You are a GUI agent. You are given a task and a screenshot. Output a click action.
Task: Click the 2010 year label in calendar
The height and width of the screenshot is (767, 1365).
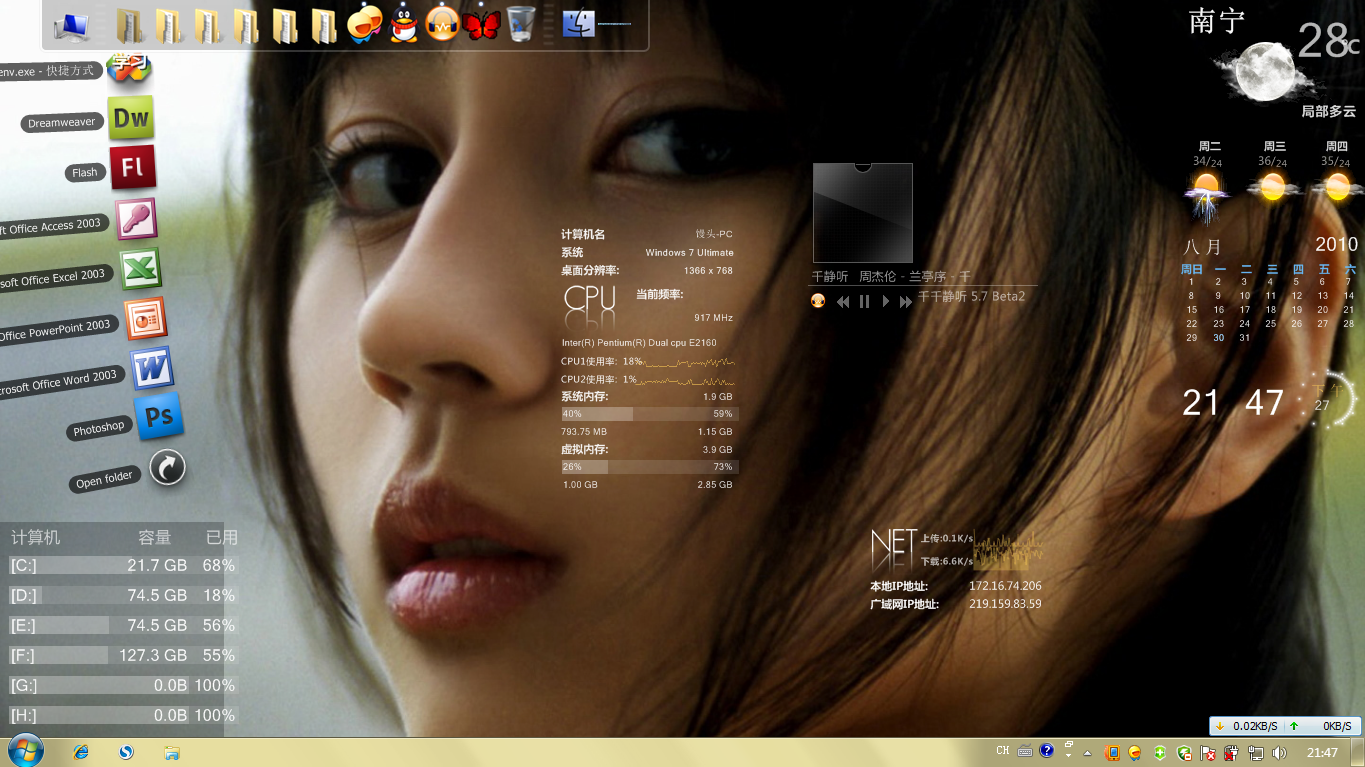(x=1336, y=244)
